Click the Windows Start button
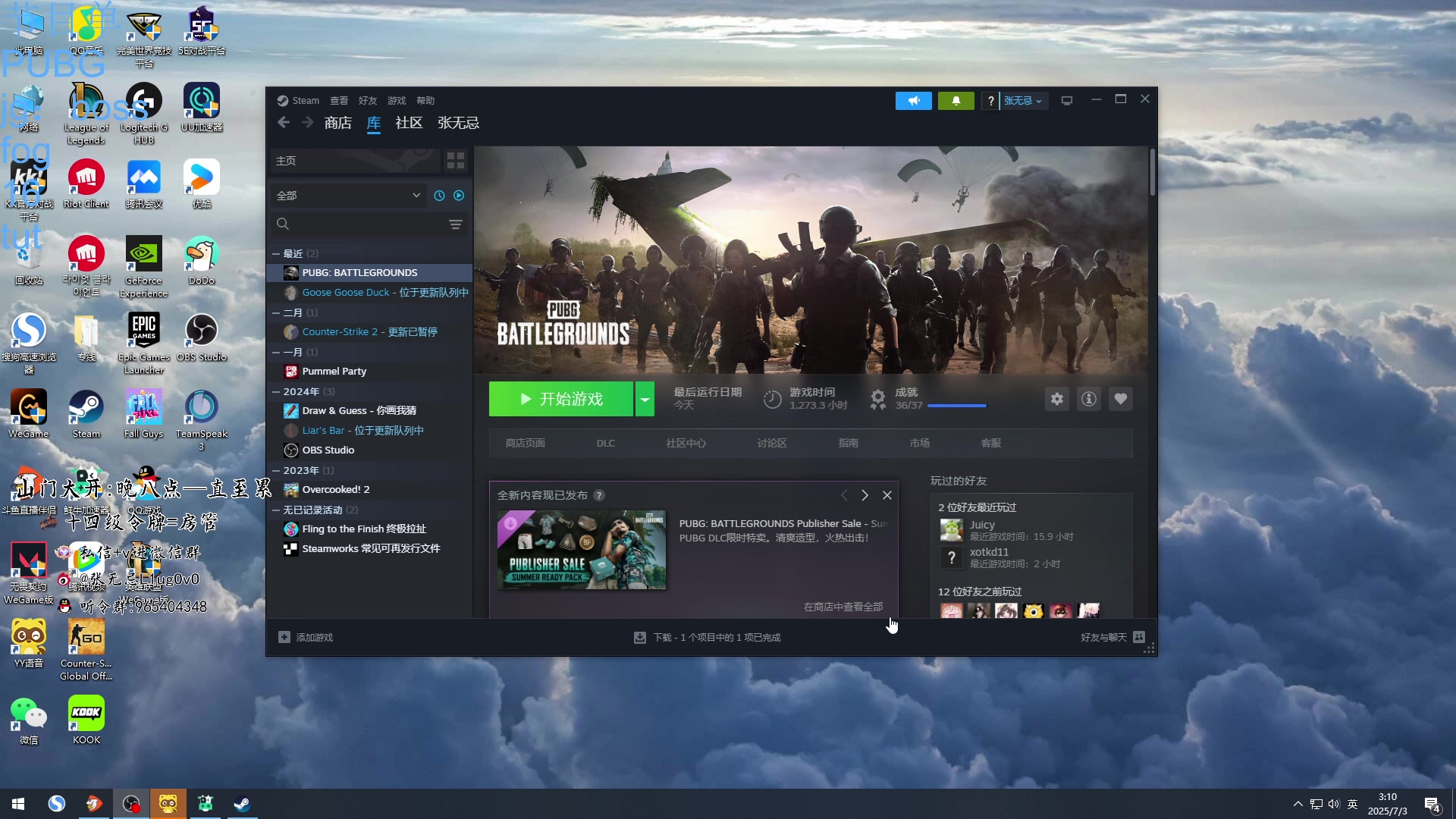The width and height of the screenshot is (1456, 819). (18, 804)
